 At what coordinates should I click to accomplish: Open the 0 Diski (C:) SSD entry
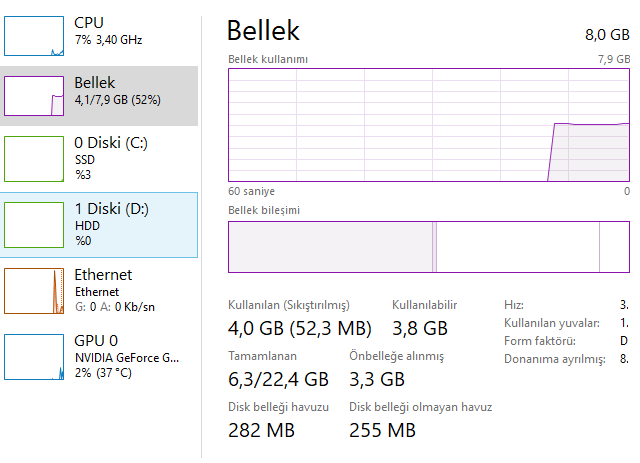99,159
